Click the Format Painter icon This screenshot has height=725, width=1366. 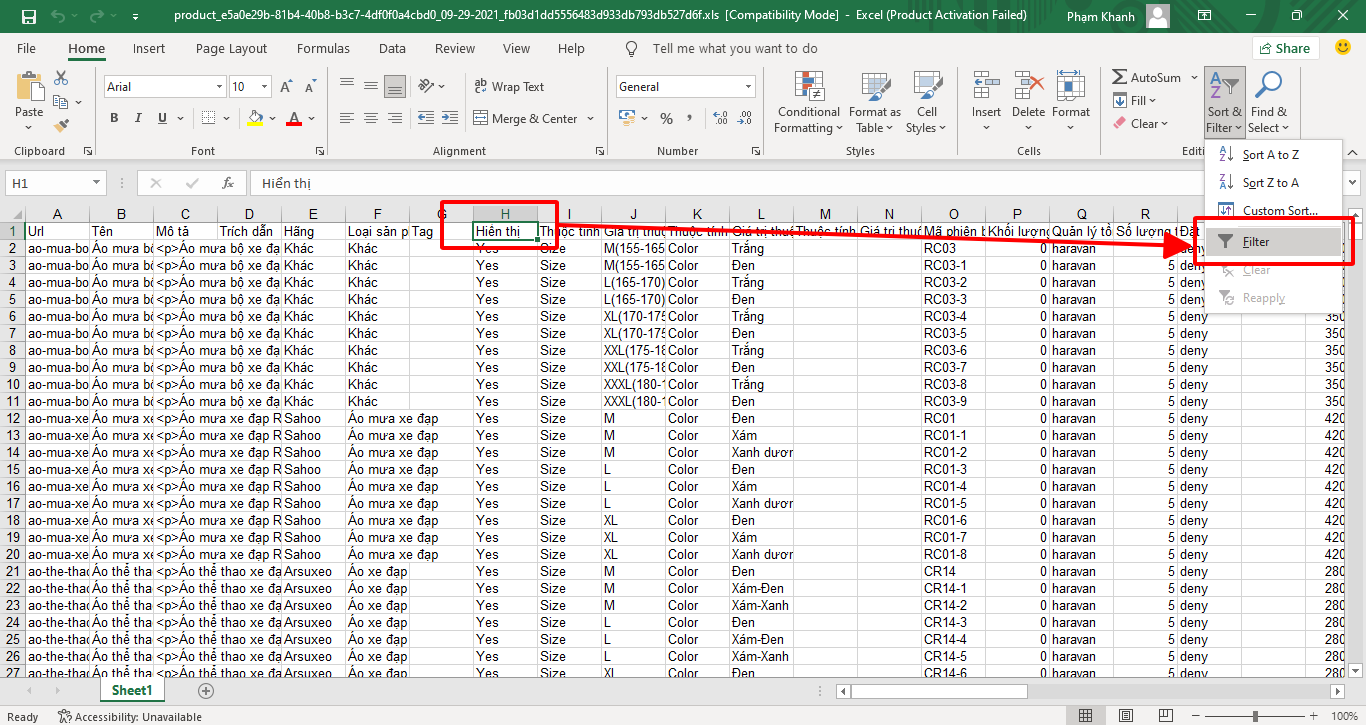61,126
